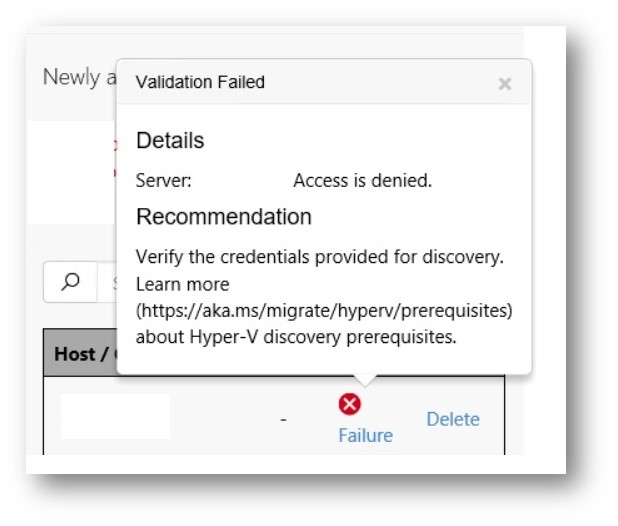Image resolution: width=618 pixels, height=526 pixels.
Task: Click the popup pointer arrow above Failure
Action: click(x=366, y=380)
